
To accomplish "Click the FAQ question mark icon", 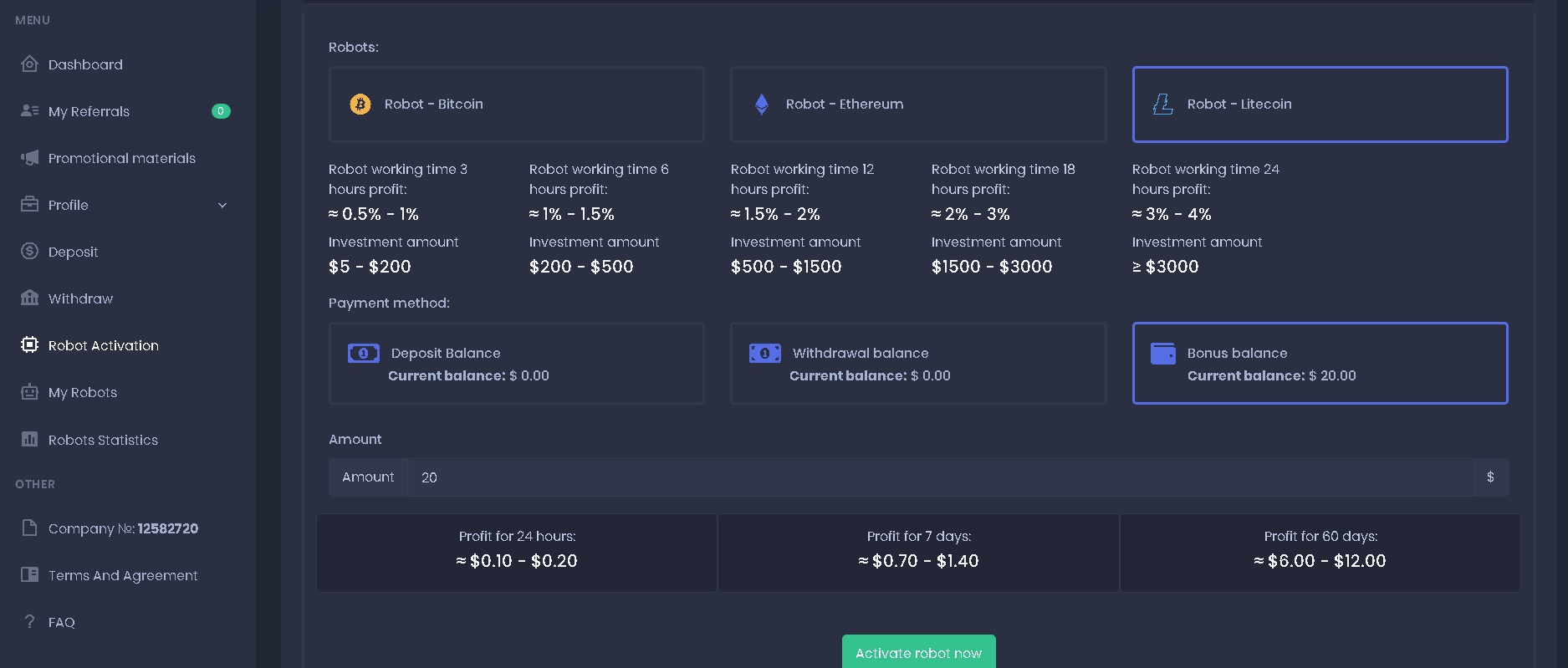I will [29, 621].
